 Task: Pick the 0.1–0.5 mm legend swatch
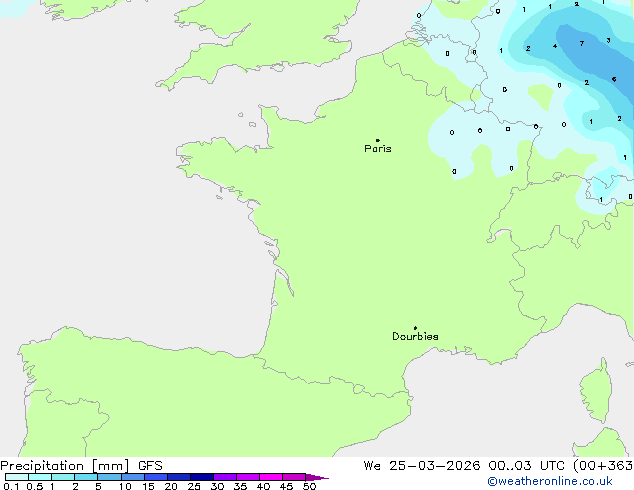[x=17, y=477]
